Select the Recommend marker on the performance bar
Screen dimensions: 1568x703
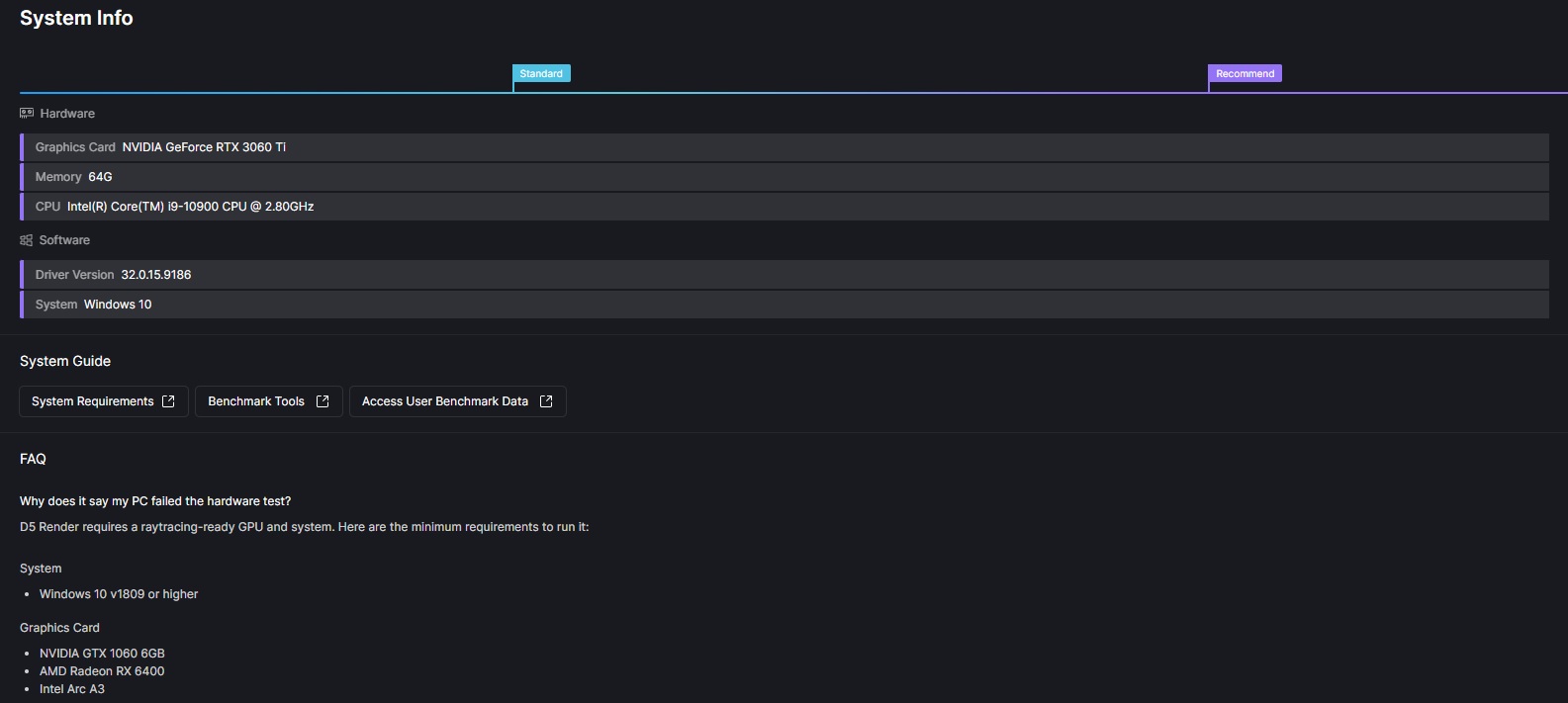[1245, 74]
